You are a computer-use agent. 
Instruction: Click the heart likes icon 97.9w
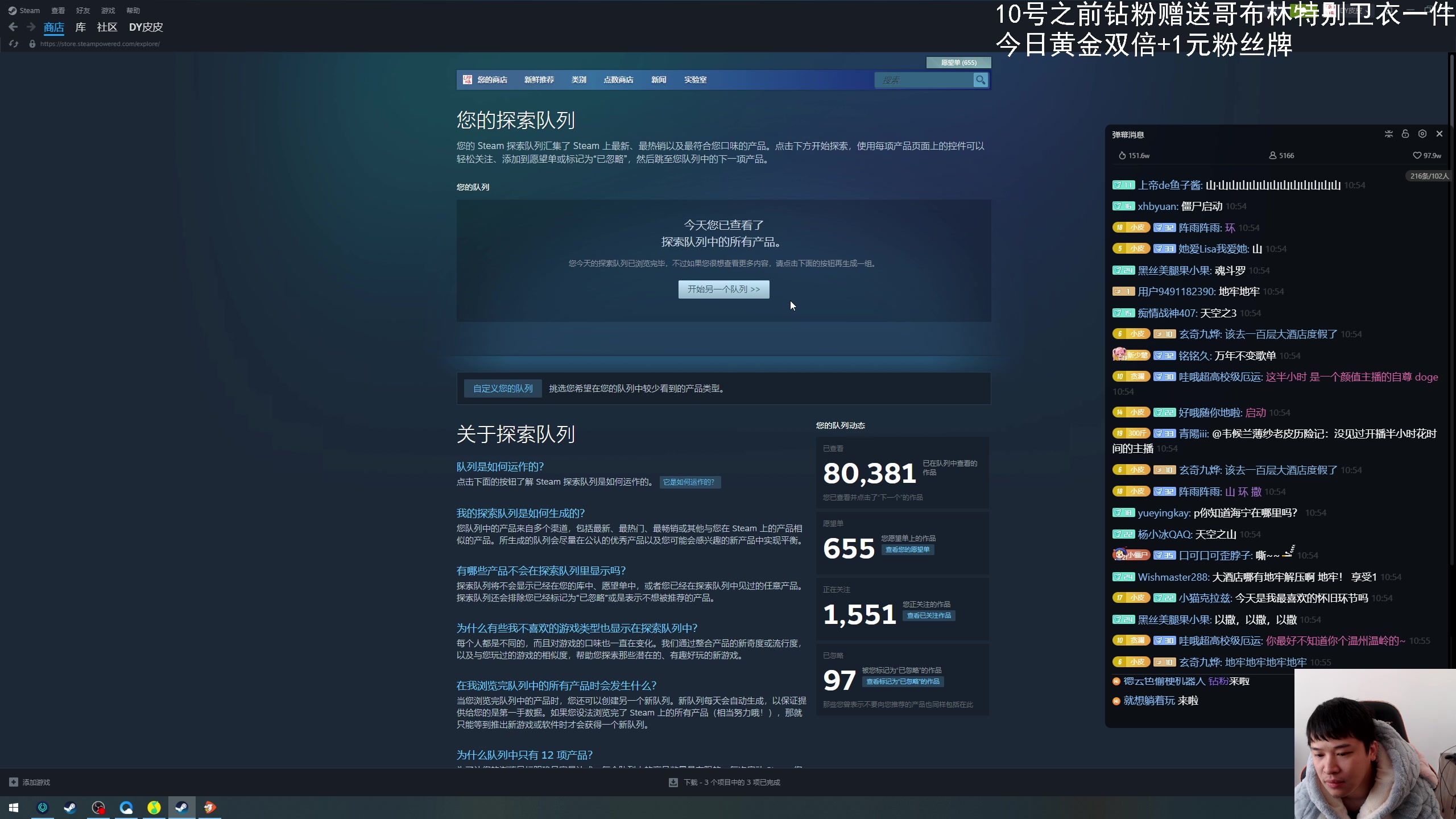coord(1417,155)
